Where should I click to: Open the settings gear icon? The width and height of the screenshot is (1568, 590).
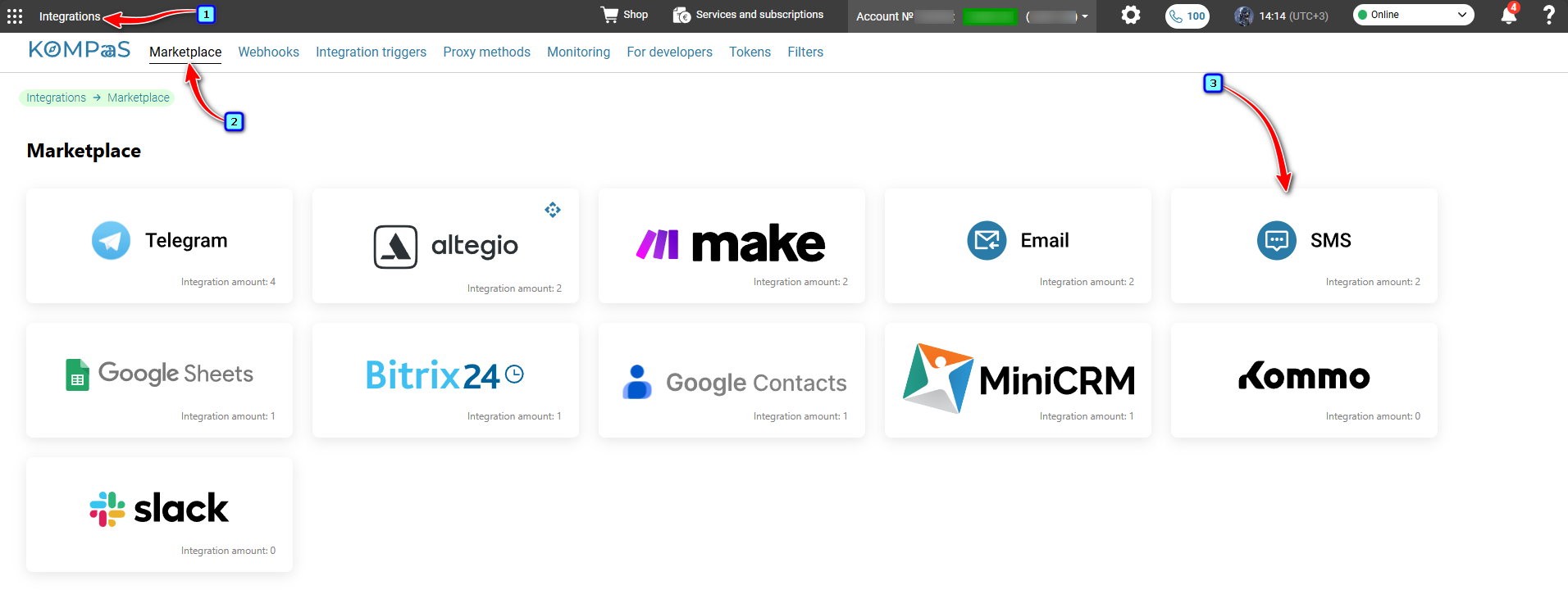1131,15
